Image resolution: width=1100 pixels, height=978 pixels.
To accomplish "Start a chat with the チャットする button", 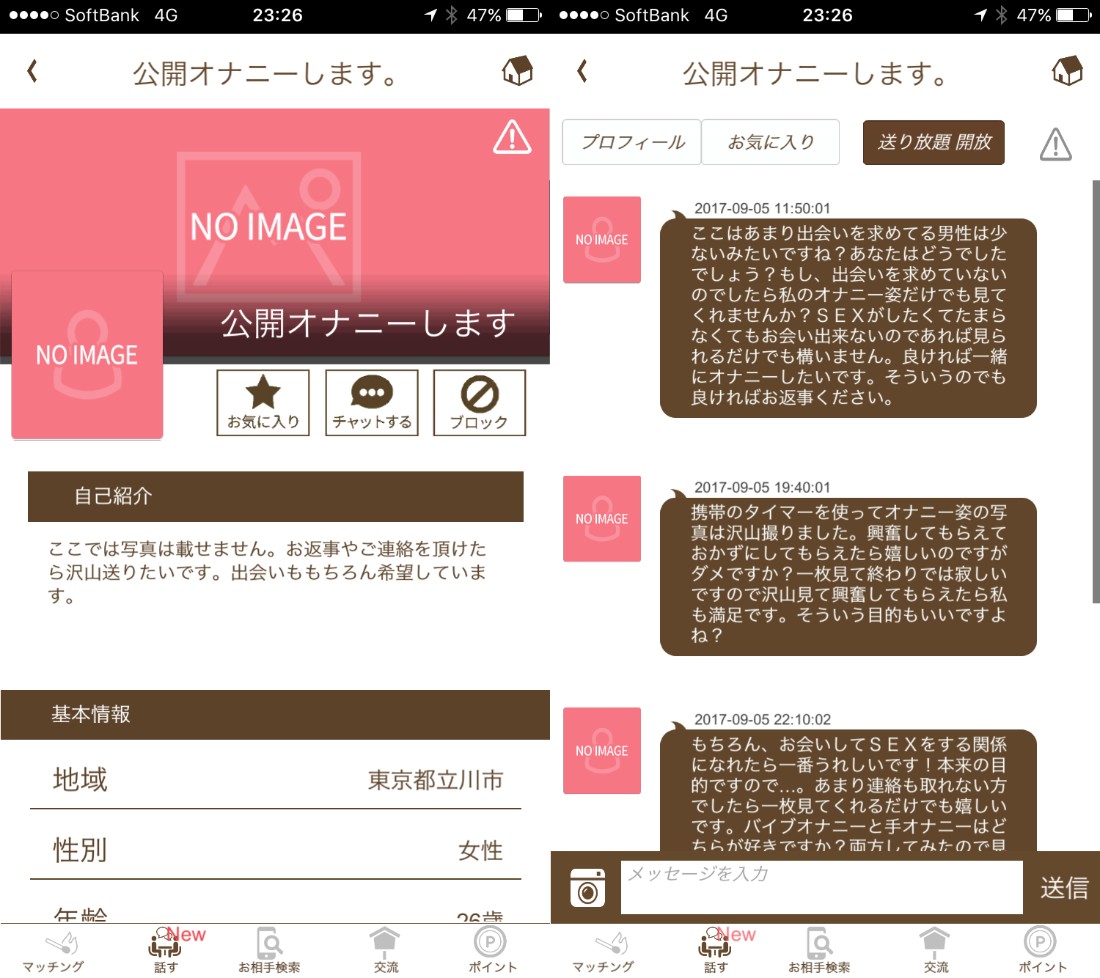I will 372,403.
